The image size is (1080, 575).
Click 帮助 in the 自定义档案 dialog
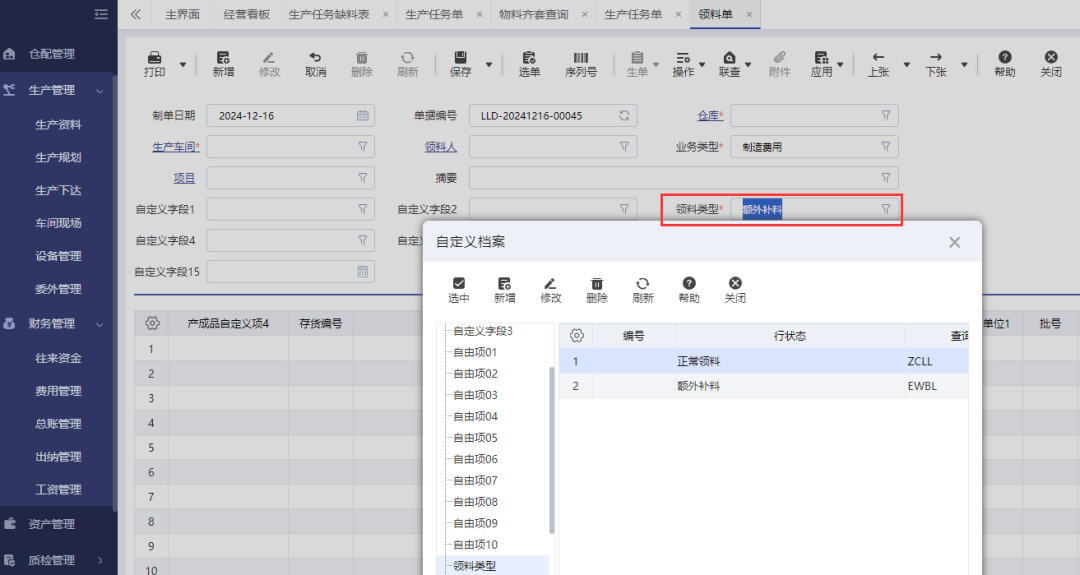pos(689,290)
